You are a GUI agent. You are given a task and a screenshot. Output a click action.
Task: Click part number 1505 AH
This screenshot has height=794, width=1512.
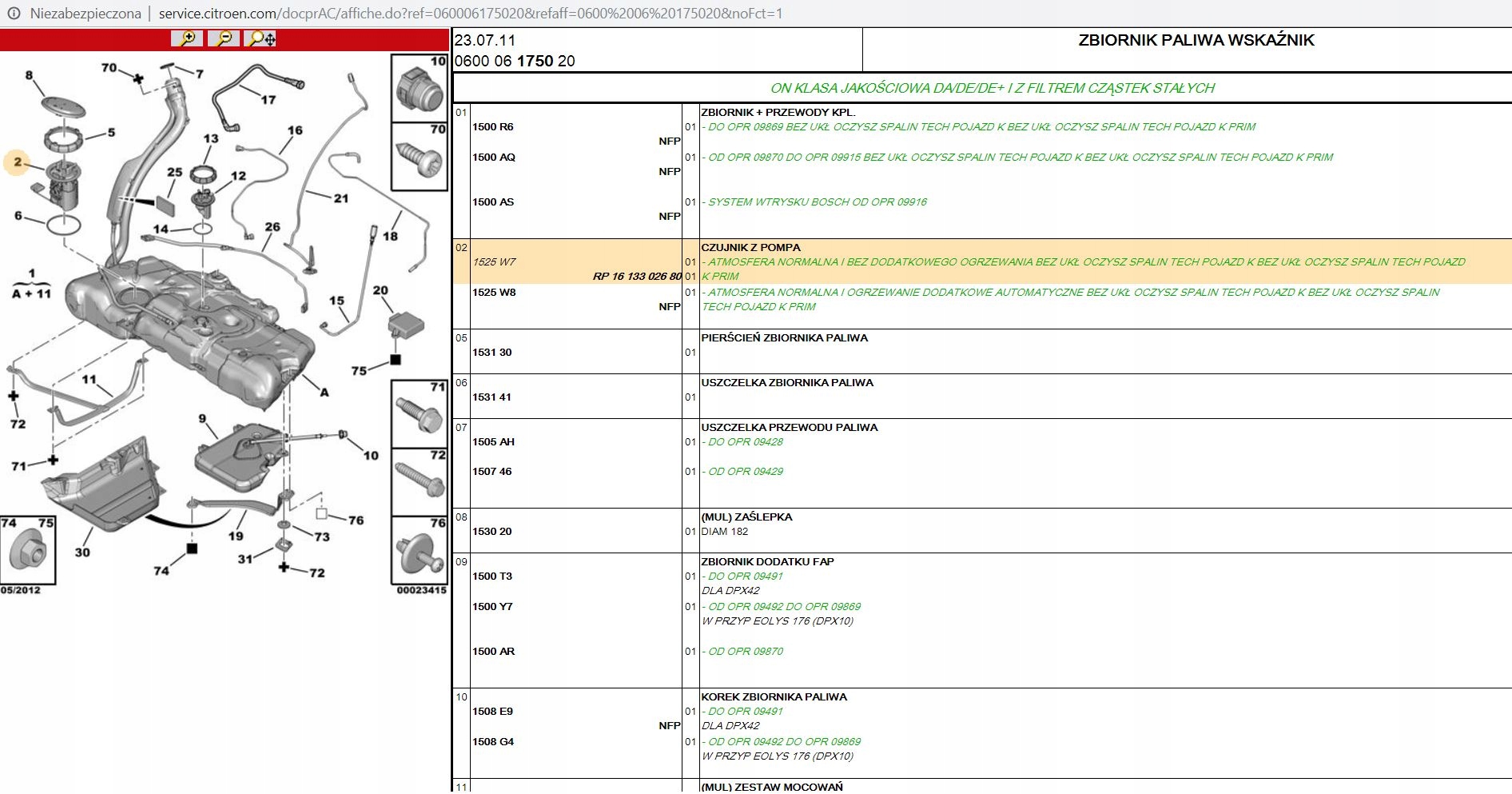click(x=494, y=441)
